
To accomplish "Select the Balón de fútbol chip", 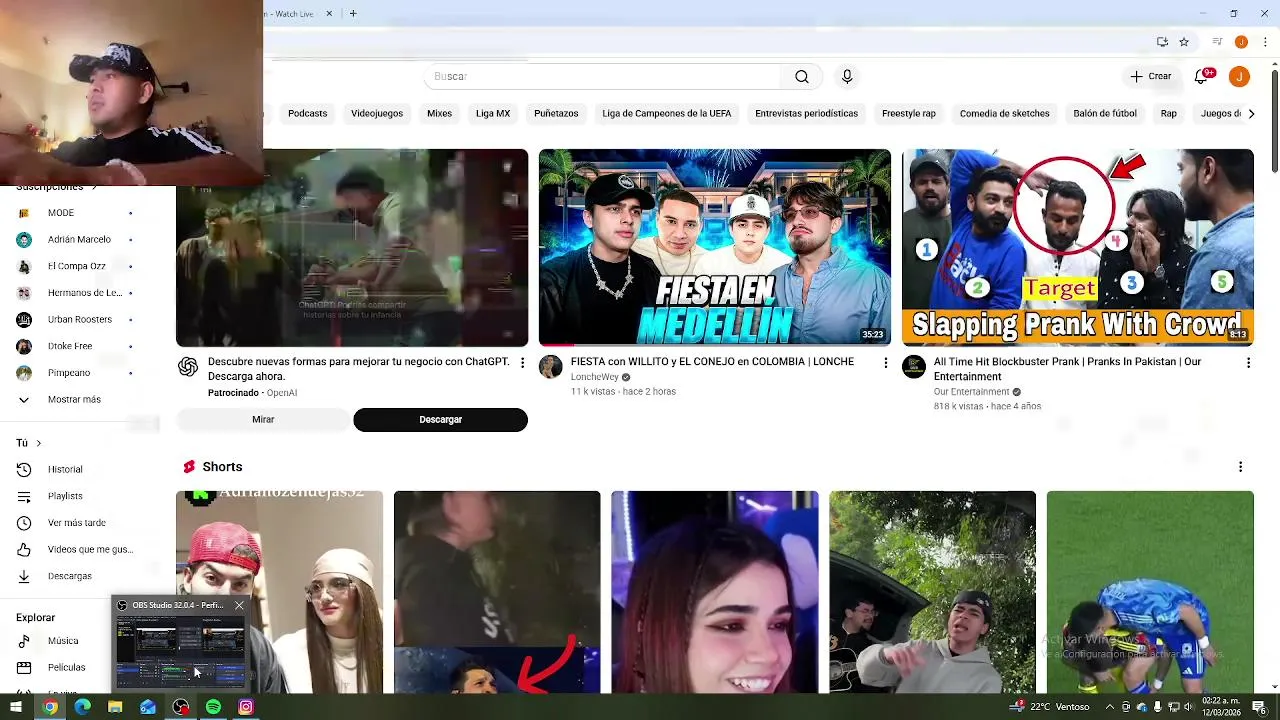I will pos(1105,114).
